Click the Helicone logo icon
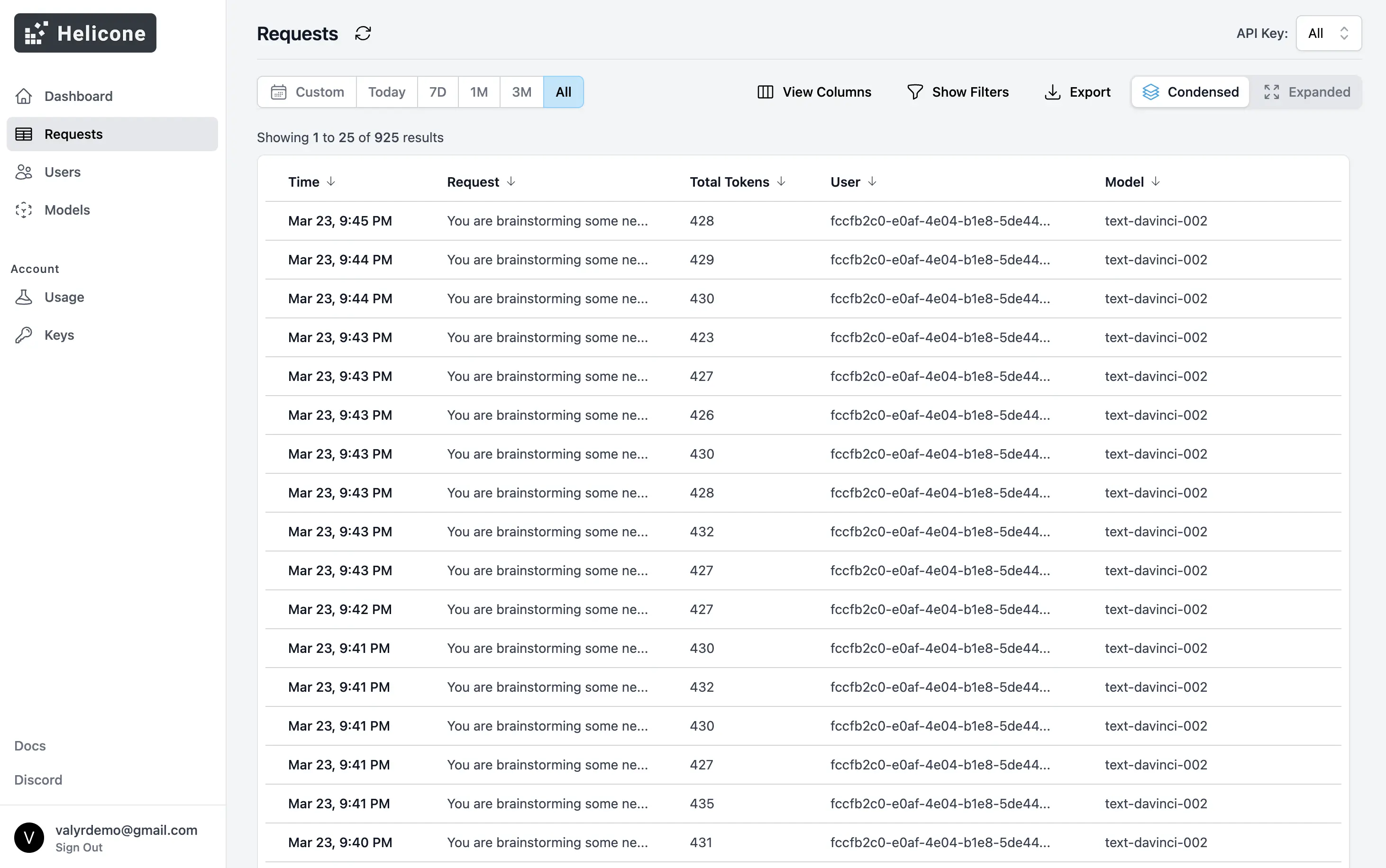 pos(36,33)
